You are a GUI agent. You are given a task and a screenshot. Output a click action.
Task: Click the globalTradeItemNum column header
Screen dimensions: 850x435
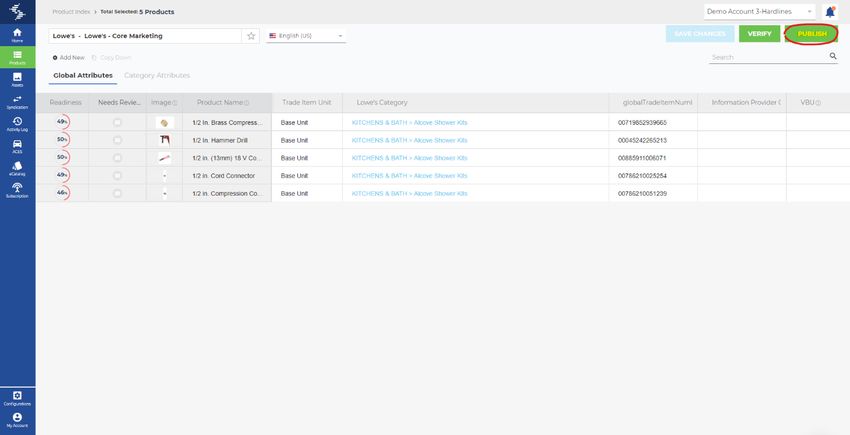point(653,103)
